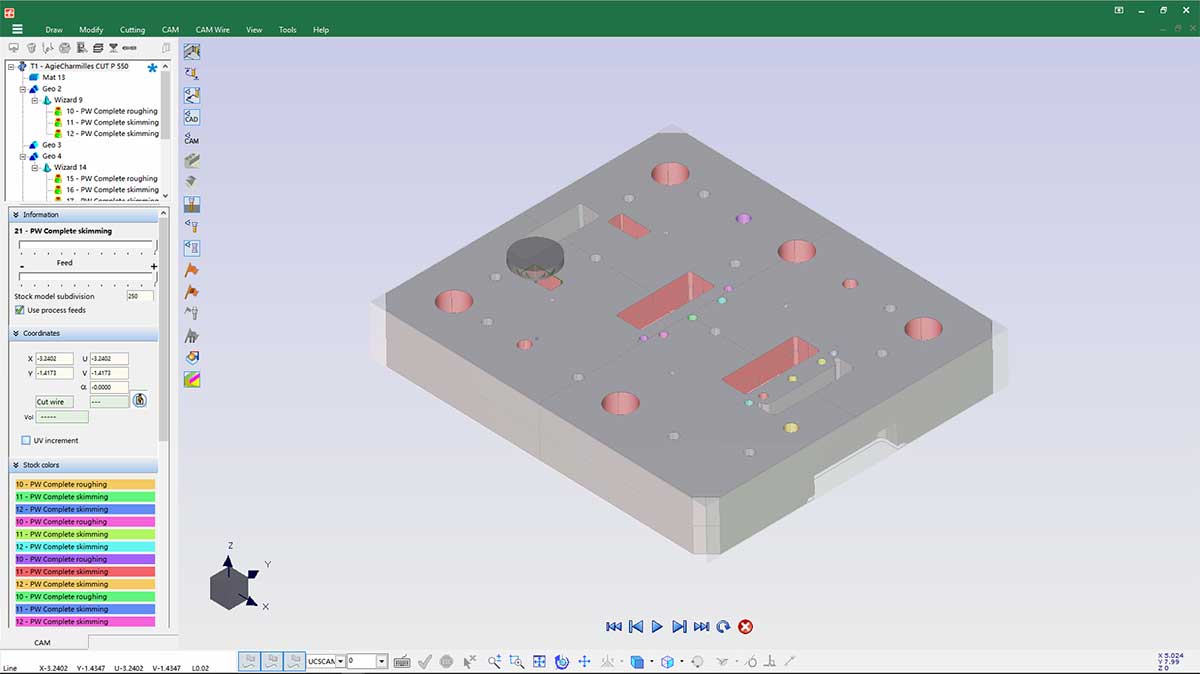Check the UV increment checkbox

click(24, 440)
